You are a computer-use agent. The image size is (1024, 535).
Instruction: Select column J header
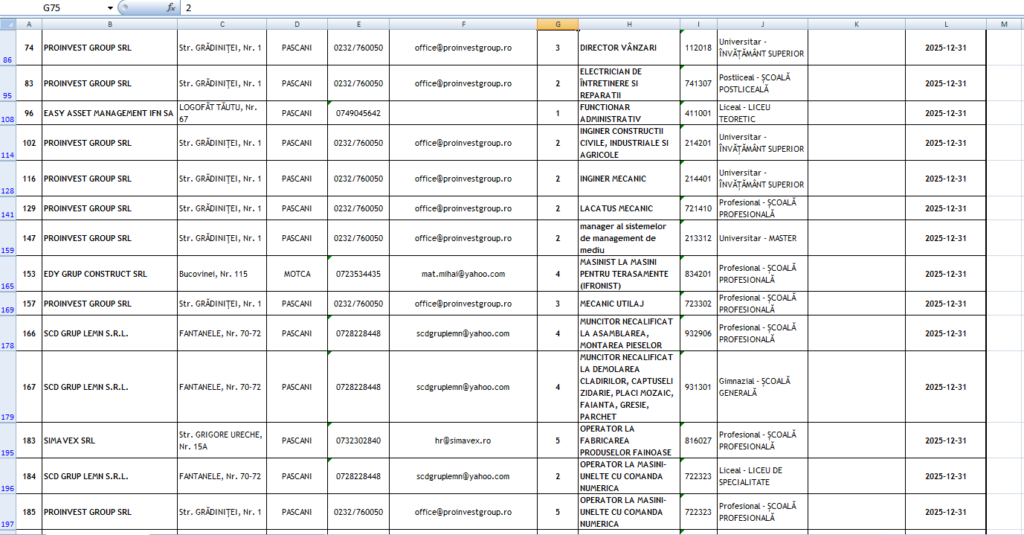pos(762,23)
